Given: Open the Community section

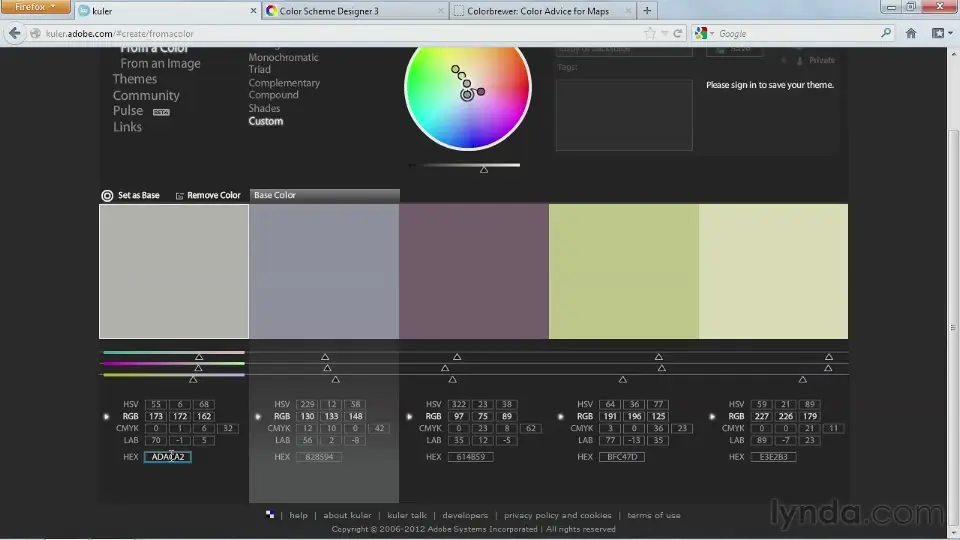Looking at the screenshot, I should [146, 96].
